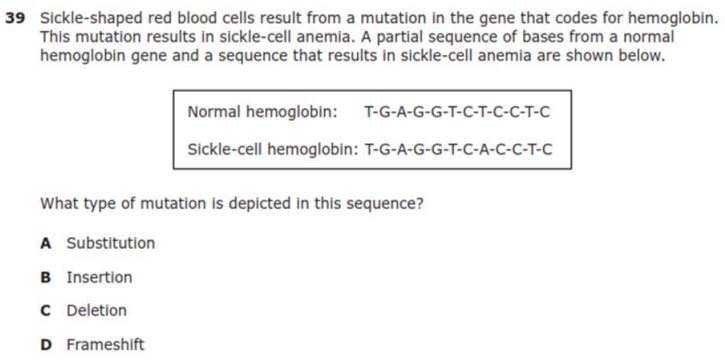
Task: Click the Sickle-cell hemoglobin label
Action: pyautogui.click(x=273, y=149)
